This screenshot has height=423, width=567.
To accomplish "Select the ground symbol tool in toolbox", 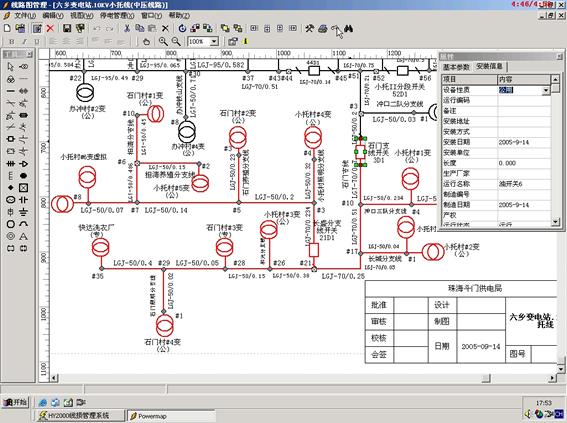I will [24, 212].
